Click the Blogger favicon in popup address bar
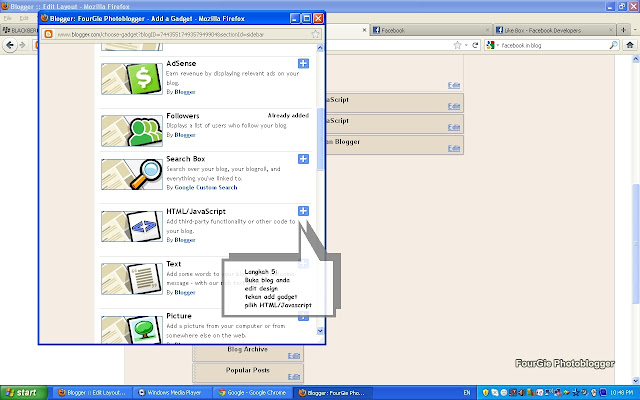This screenshot has height=400, width=640. pos(49,34)
